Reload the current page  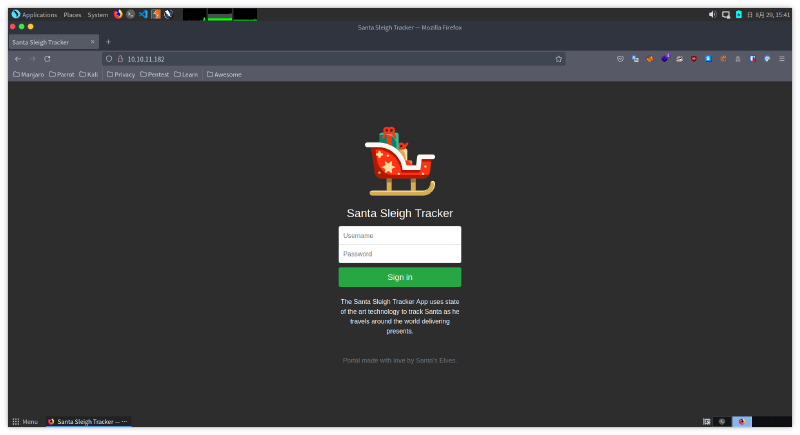47,59
